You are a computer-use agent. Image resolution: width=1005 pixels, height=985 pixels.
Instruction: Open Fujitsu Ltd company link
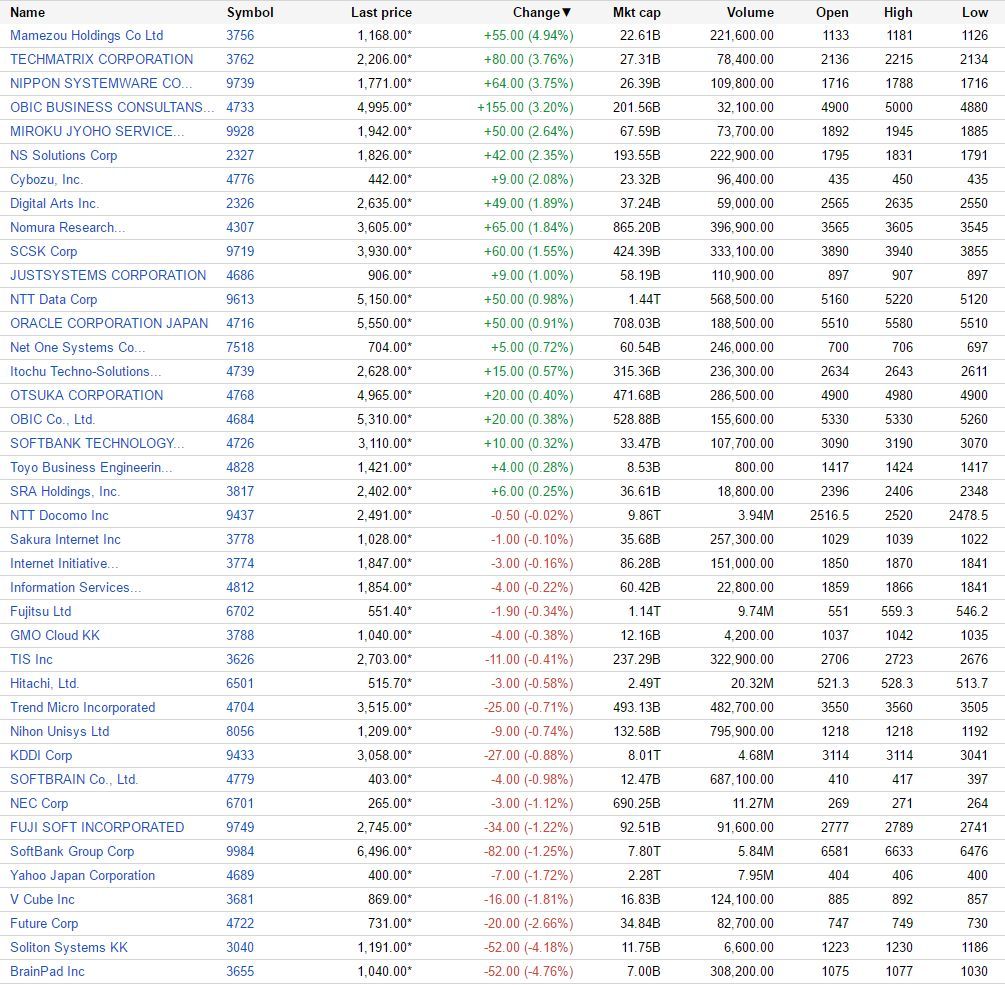40,611
